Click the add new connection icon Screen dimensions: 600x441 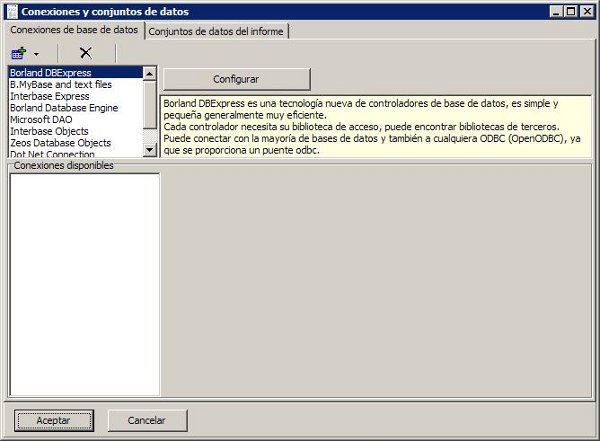pyautogui.click(x=19, y=53)
